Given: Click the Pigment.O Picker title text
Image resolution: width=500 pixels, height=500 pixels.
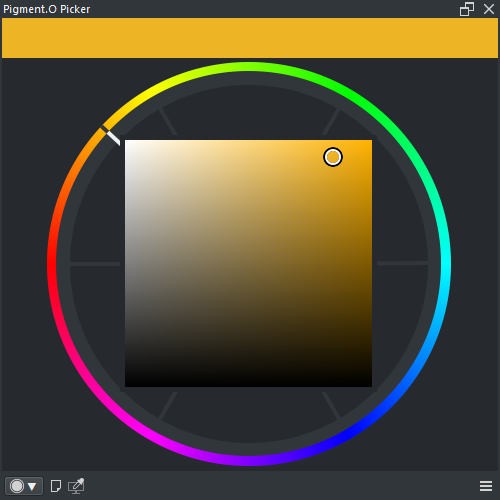Looking at the screenshot, I should click(x=46, y=9).
